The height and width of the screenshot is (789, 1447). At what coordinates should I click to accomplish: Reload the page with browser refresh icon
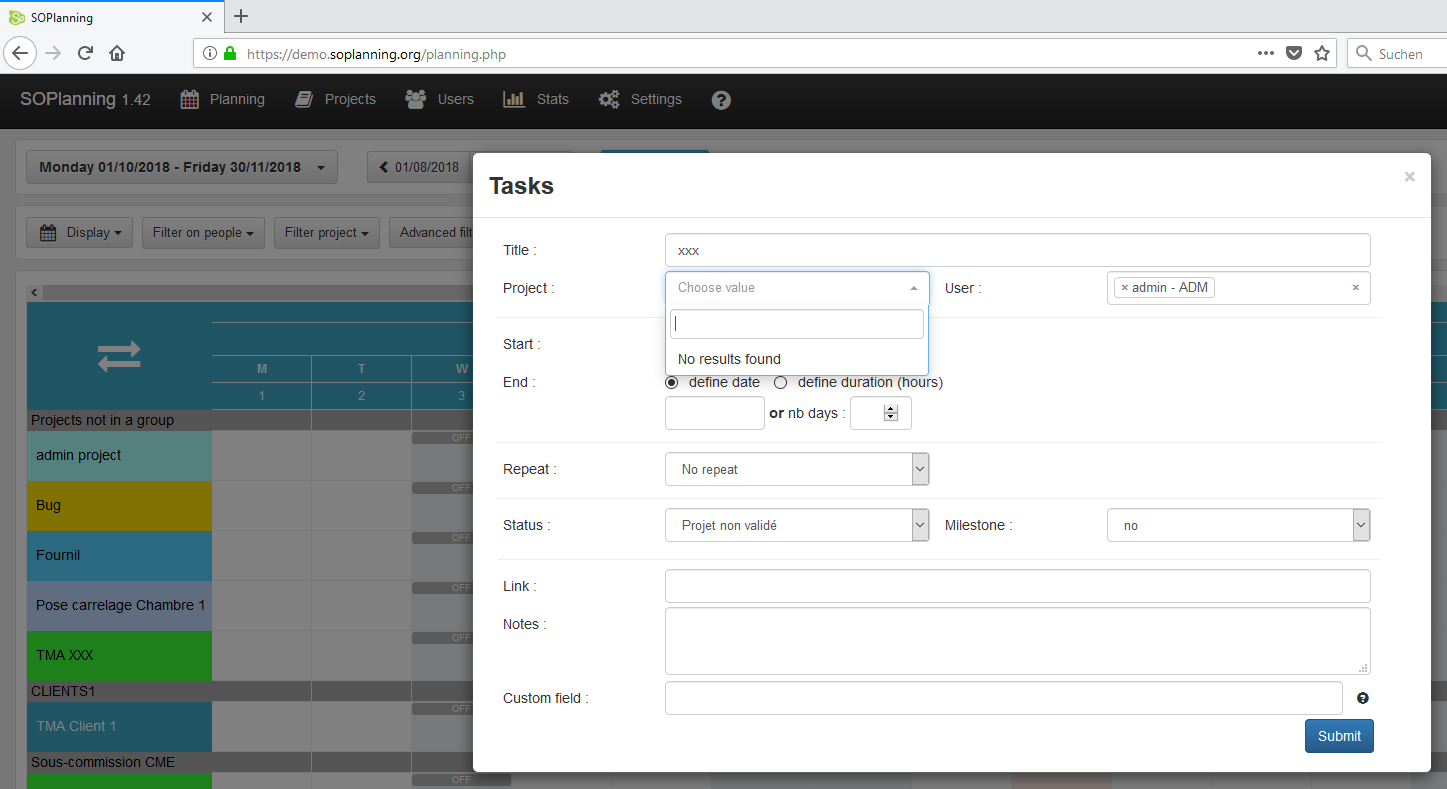coord(85,54)
